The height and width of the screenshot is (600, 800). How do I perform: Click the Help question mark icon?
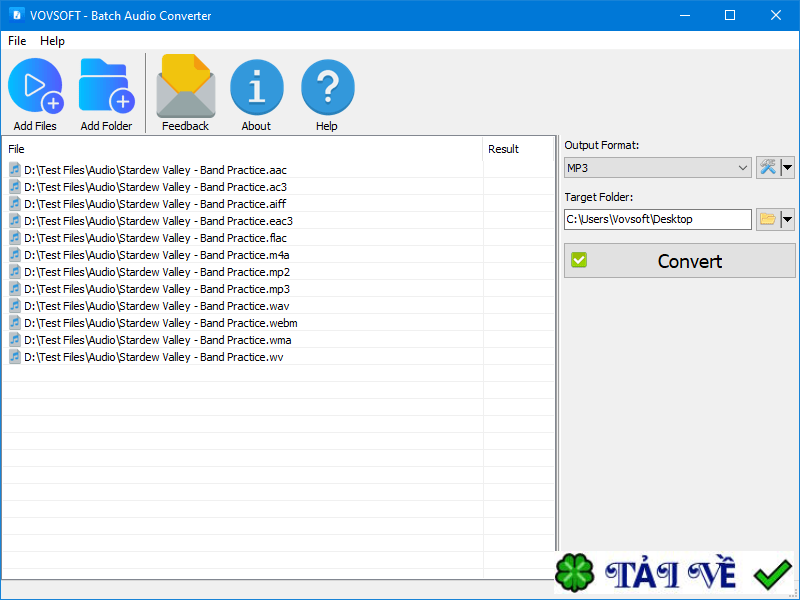[327, 87]
